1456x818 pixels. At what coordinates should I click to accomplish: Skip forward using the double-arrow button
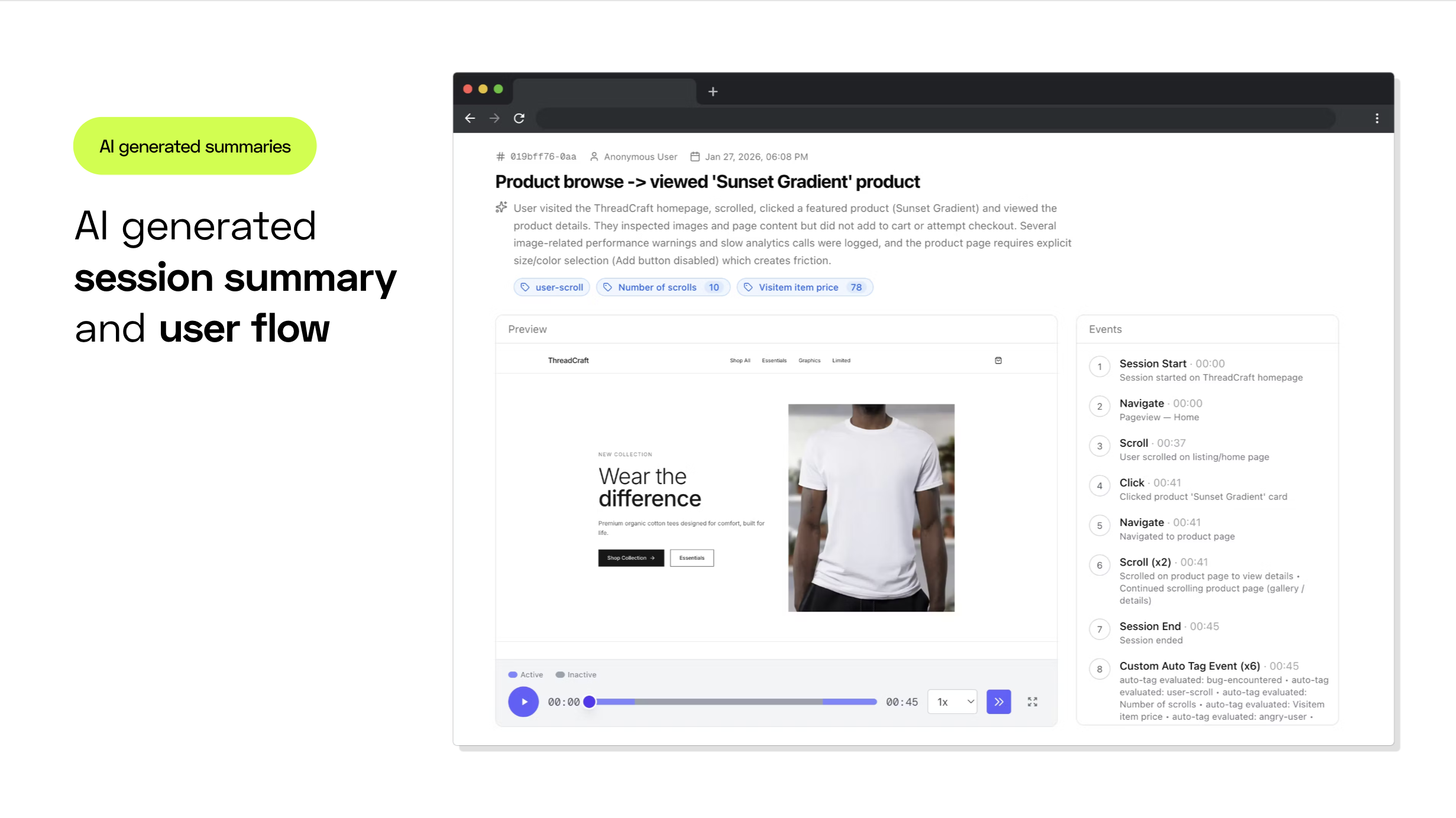[x=998, y=702]
